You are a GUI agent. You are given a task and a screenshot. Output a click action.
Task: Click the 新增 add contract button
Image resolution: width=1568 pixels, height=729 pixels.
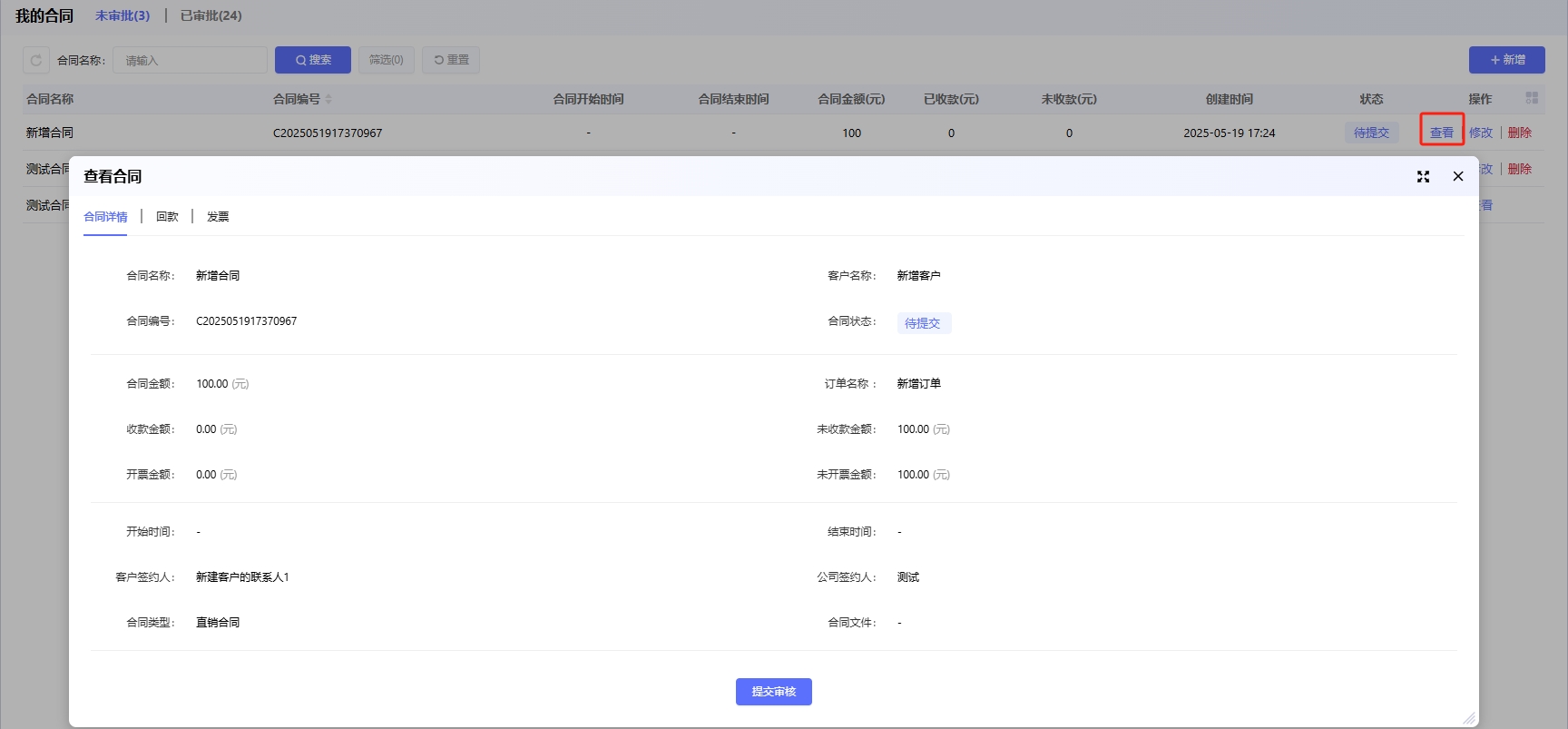1506,60
